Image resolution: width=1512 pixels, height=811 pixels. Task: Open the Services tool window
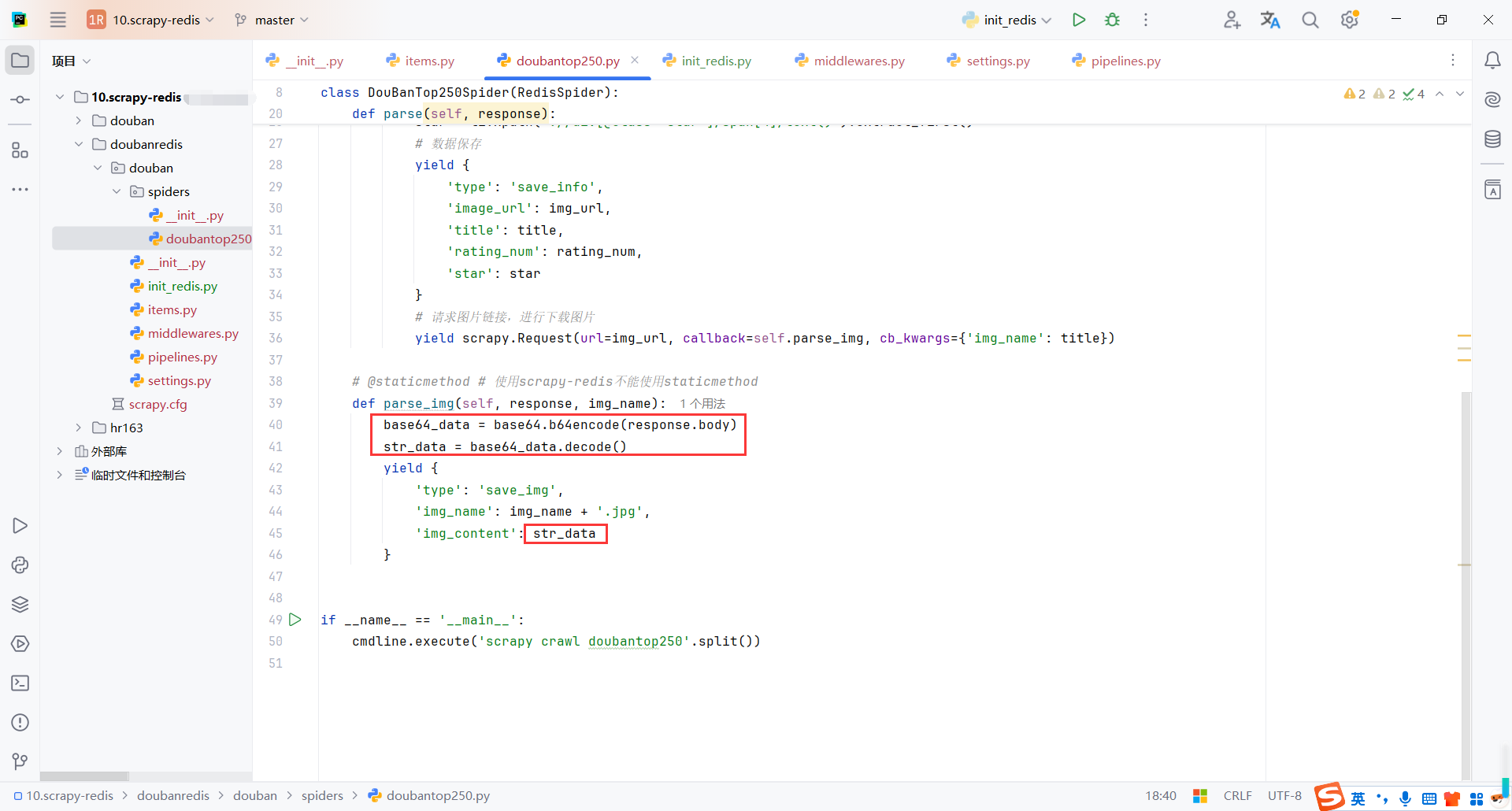tap(20, 644)
